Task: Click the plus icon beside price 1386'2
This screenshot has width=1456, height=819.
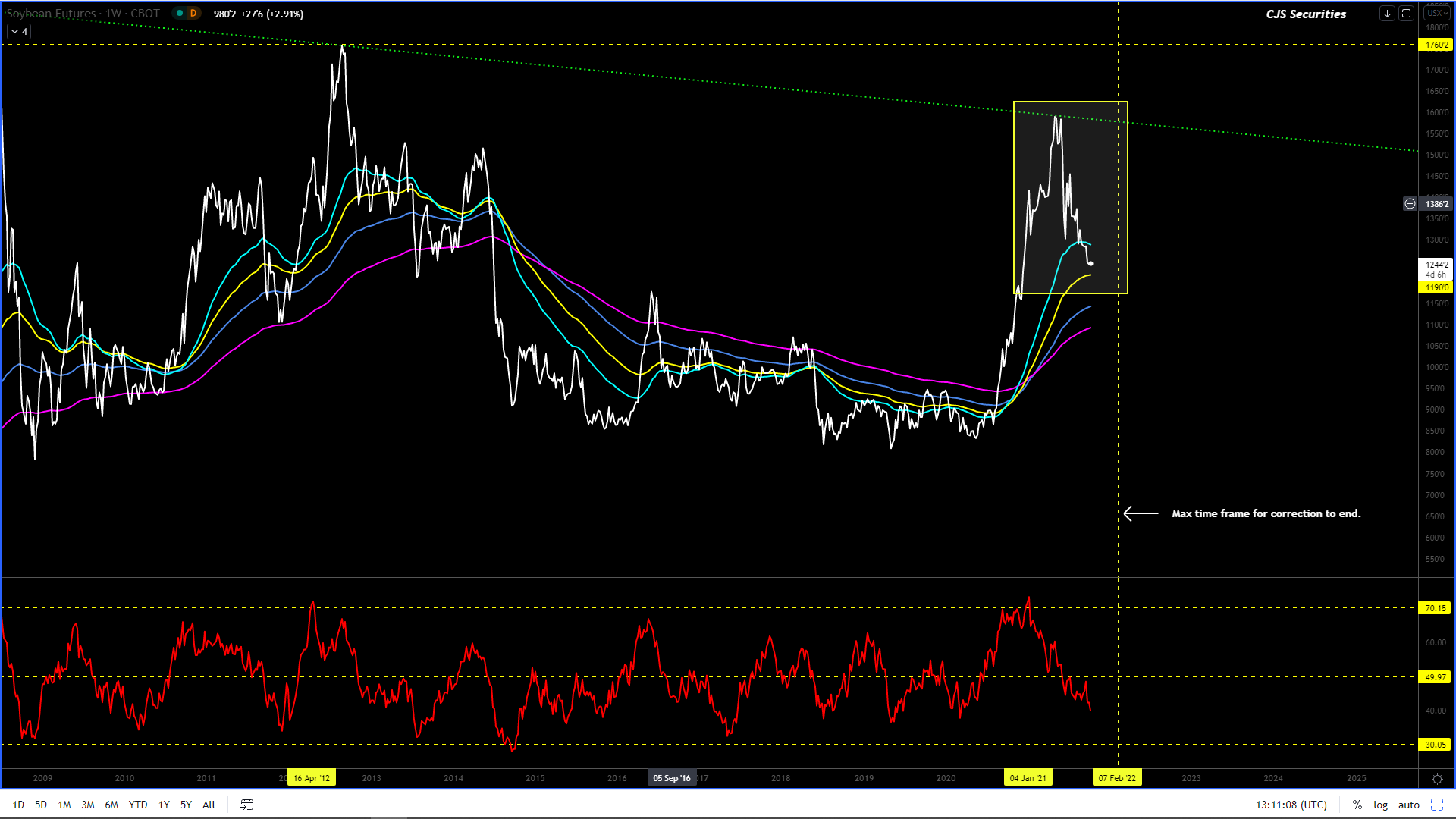Action: click(x=1410, y=203)
